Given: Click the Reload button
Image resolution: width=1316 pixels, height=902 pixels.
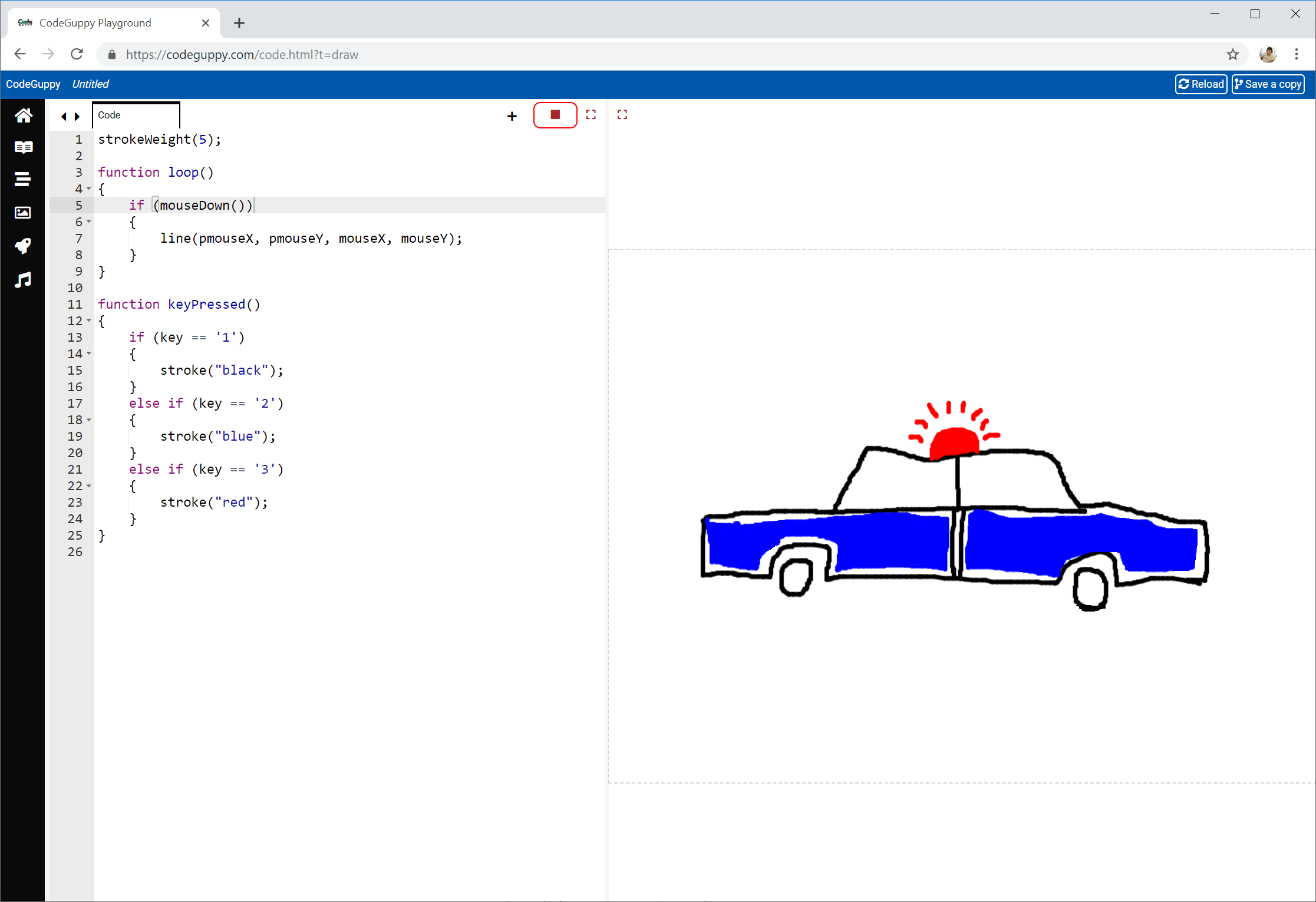Looking at the screenshot, I should pos(1200,84).
